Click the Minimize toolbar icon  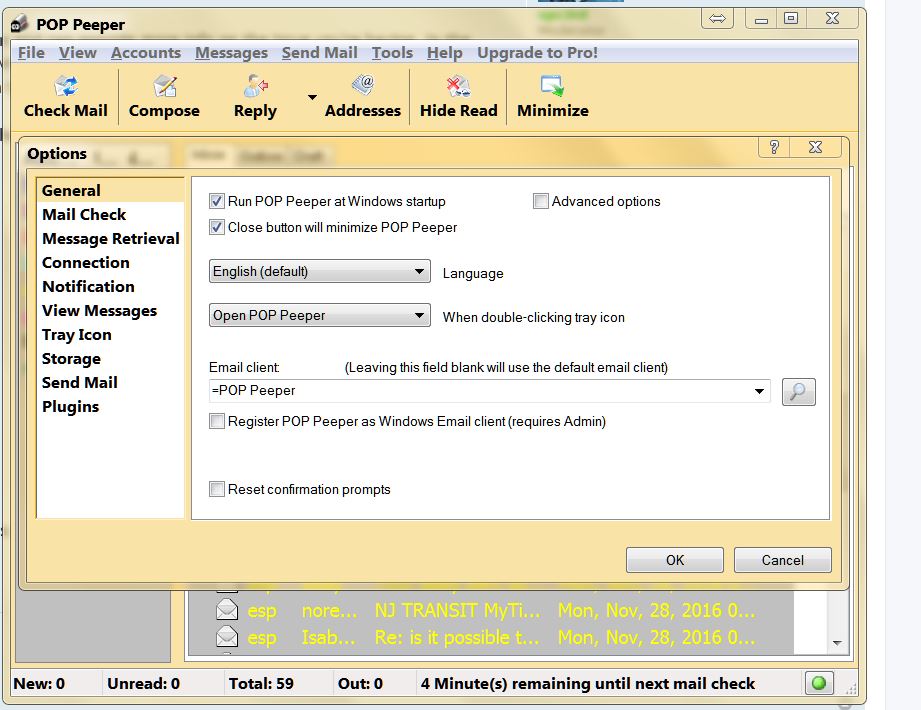pyautogui.click(x=552, y=86)
